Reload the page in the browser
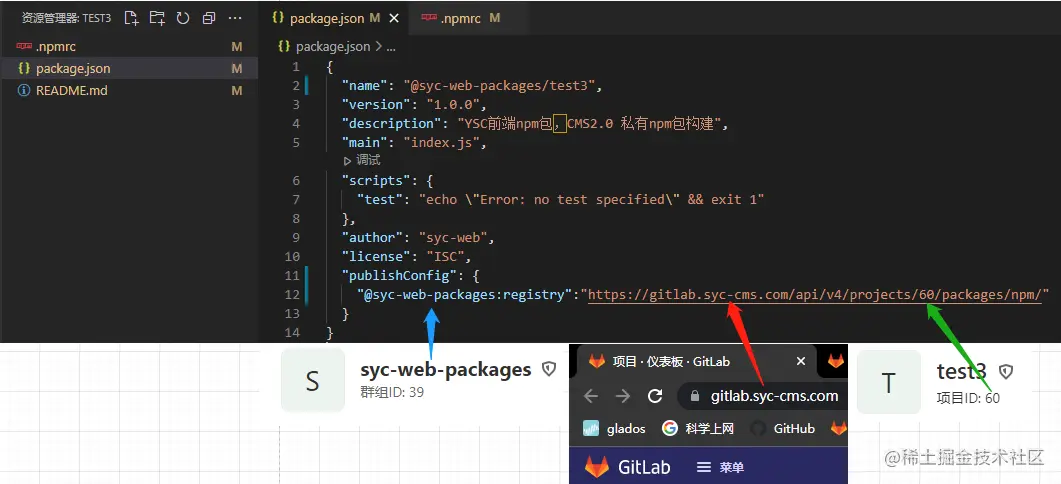 point(655,396)
